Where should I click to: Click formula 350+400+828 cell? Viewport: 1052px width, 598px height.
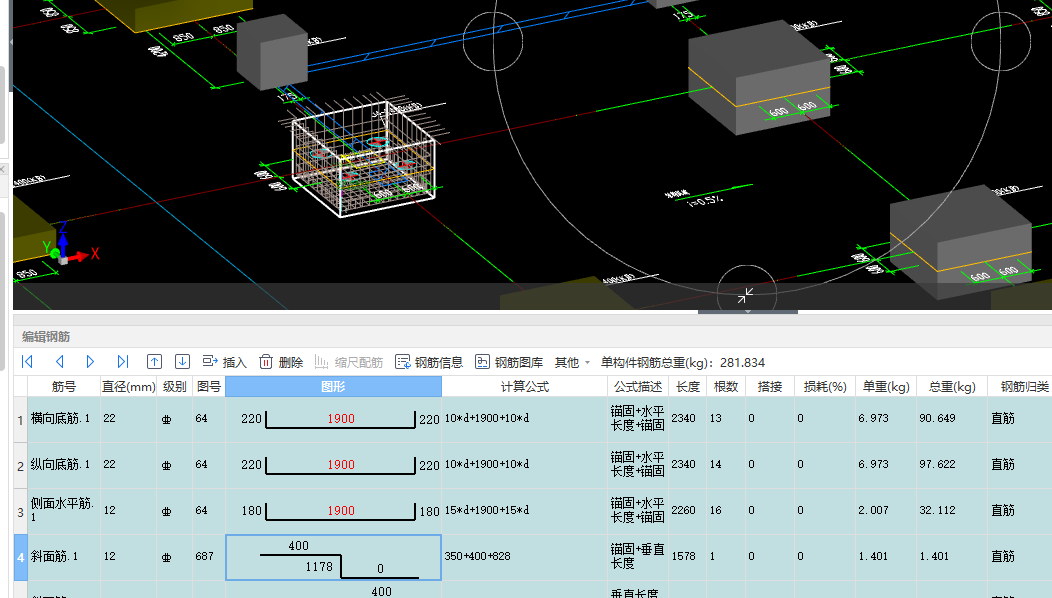click(x=525, y=557)
